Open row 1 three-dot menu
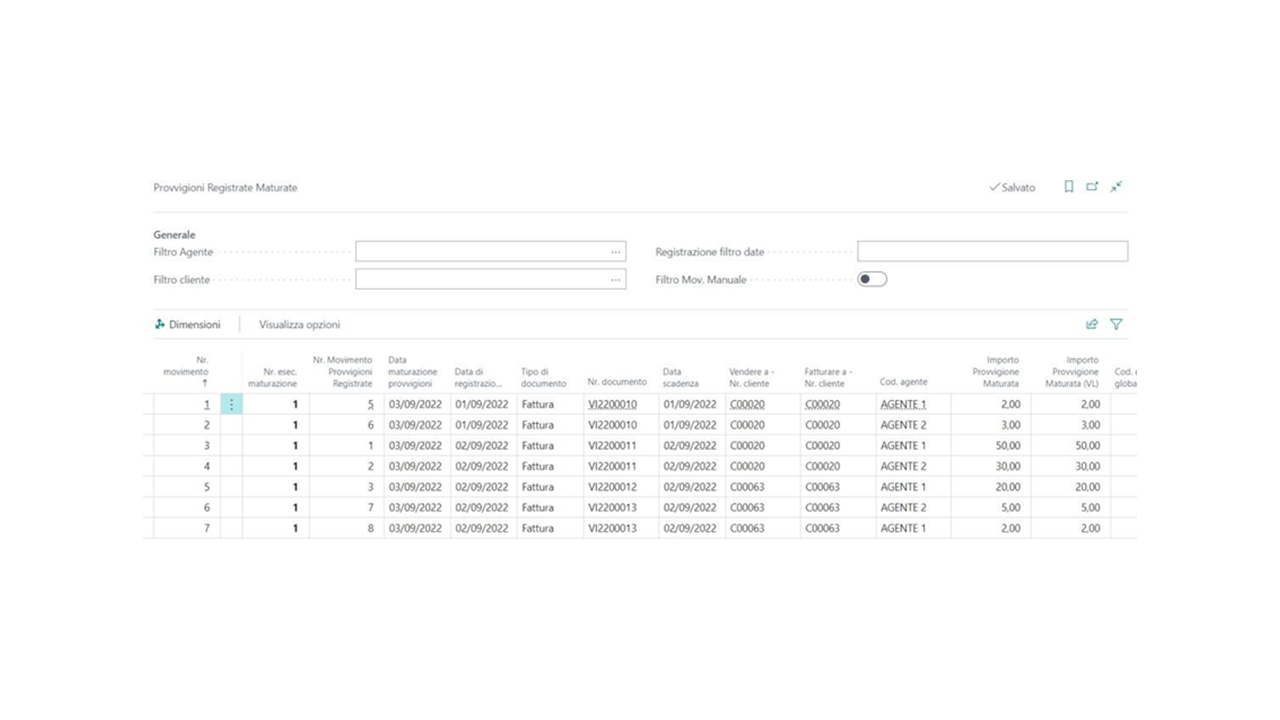 231,404
